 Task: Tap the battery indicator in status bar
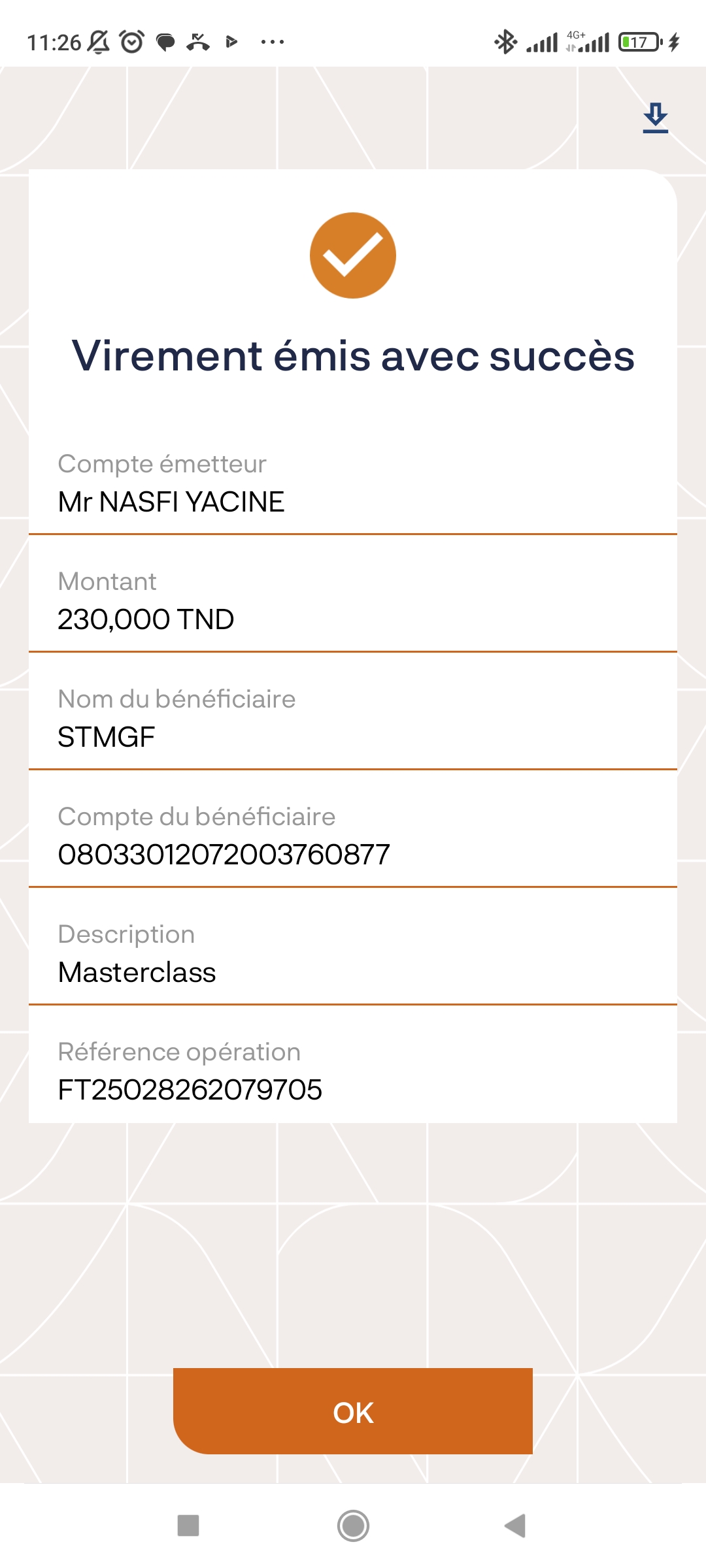click(x=640, y=42)
